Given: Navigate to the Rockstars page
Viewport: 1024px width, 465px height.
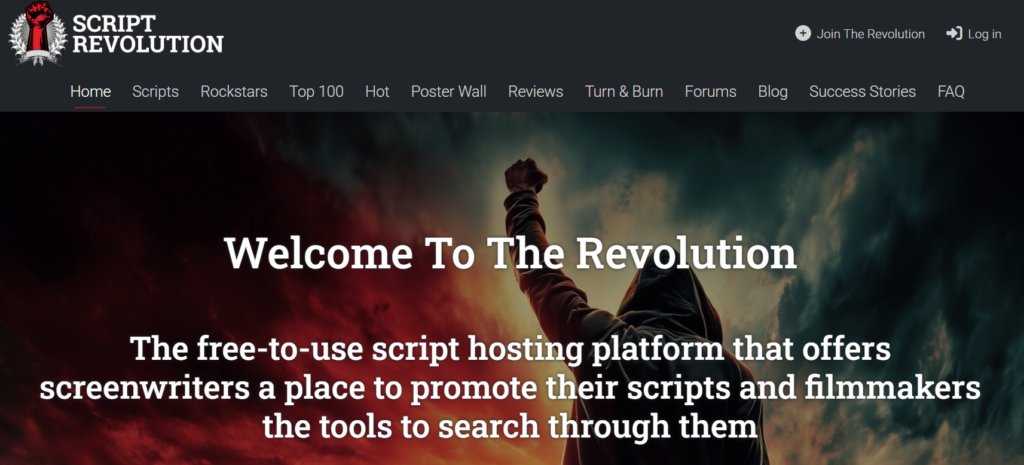Looking at the screenshot, I should (234, 91).
